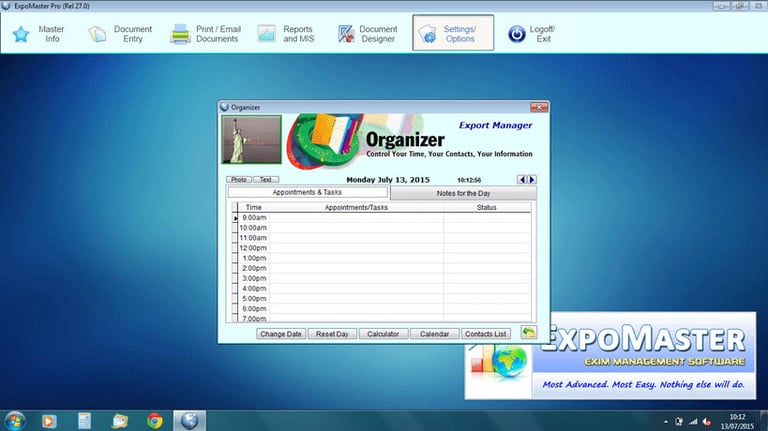Click the Photo button
768x431 pixels.
239,180
